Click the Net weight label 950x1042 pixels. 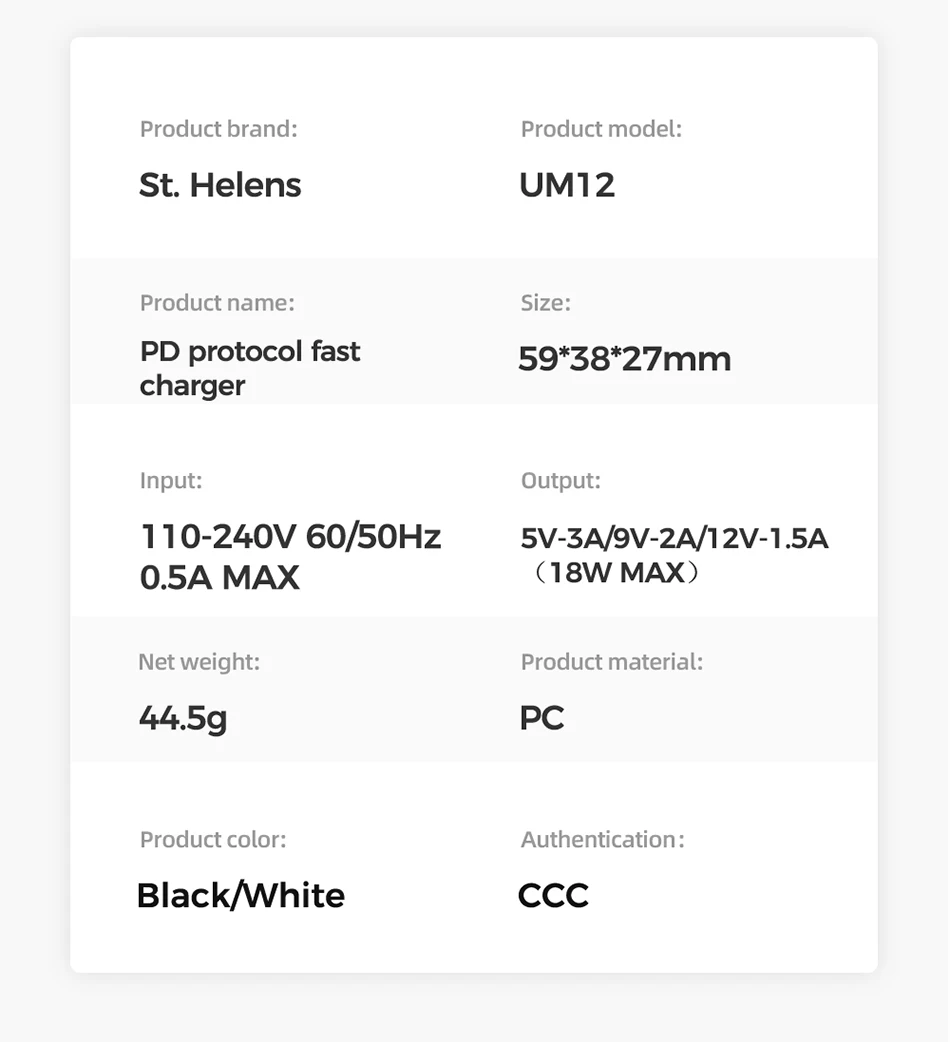[x=199, y=662]
